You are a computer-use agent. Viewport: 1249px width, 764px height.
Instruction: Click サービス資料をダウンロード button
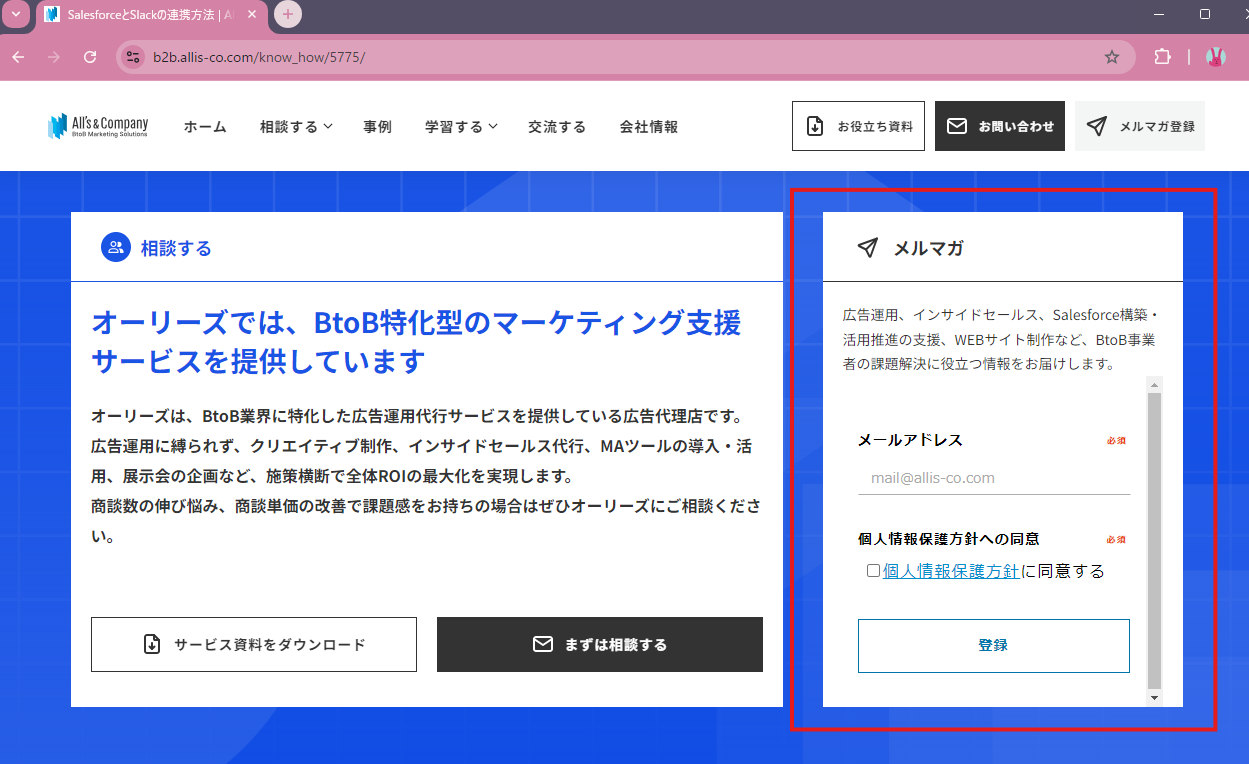[253, 644]
